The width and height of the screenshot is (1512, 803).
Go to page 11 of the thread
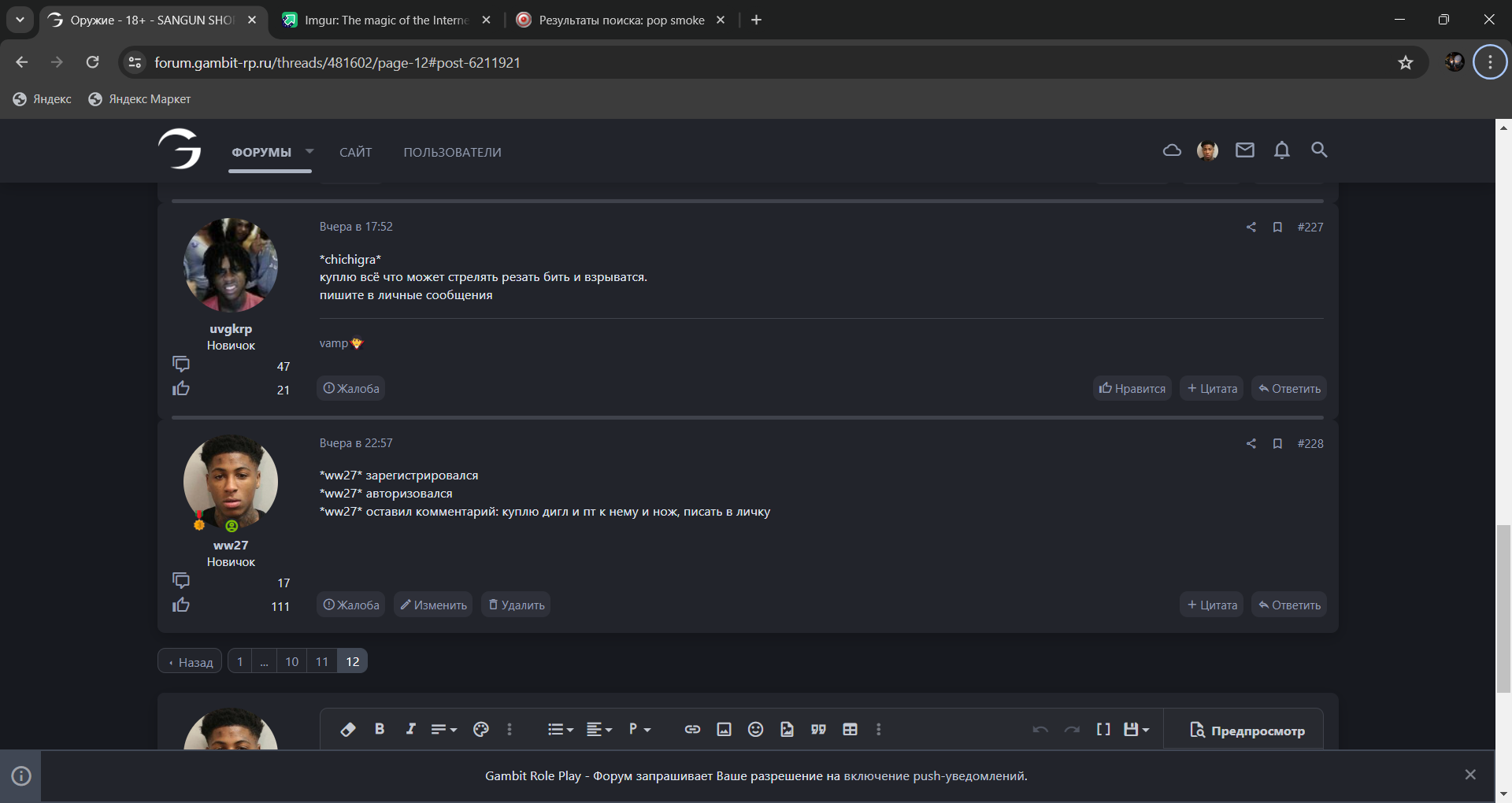pyautogui.click(x=321, y=662)
